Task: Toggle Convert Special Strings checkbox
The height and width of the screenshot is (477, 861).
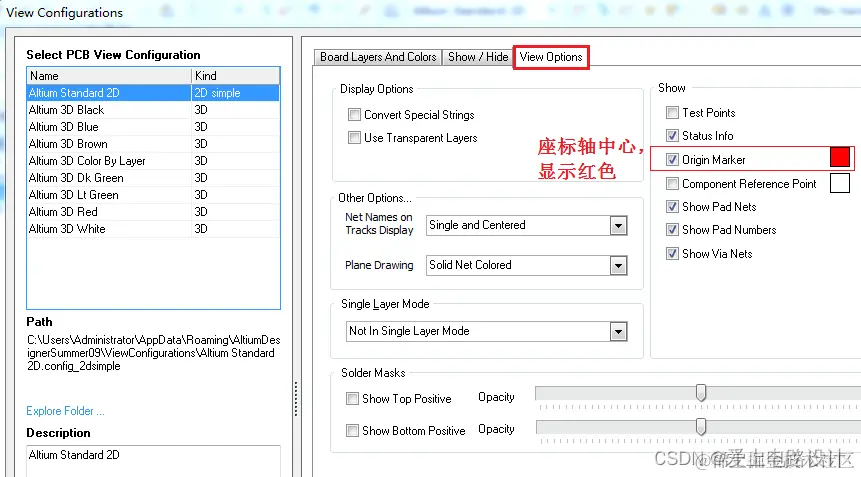Action: coord(354,115)
